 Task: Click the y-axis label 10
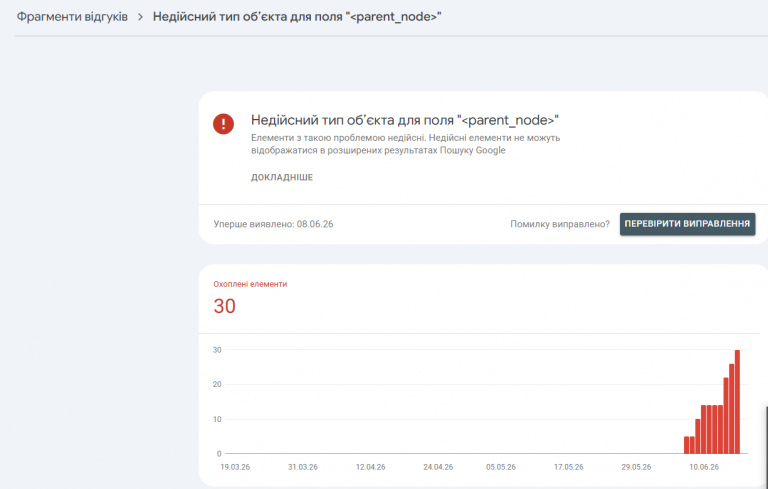pos(217,419)
